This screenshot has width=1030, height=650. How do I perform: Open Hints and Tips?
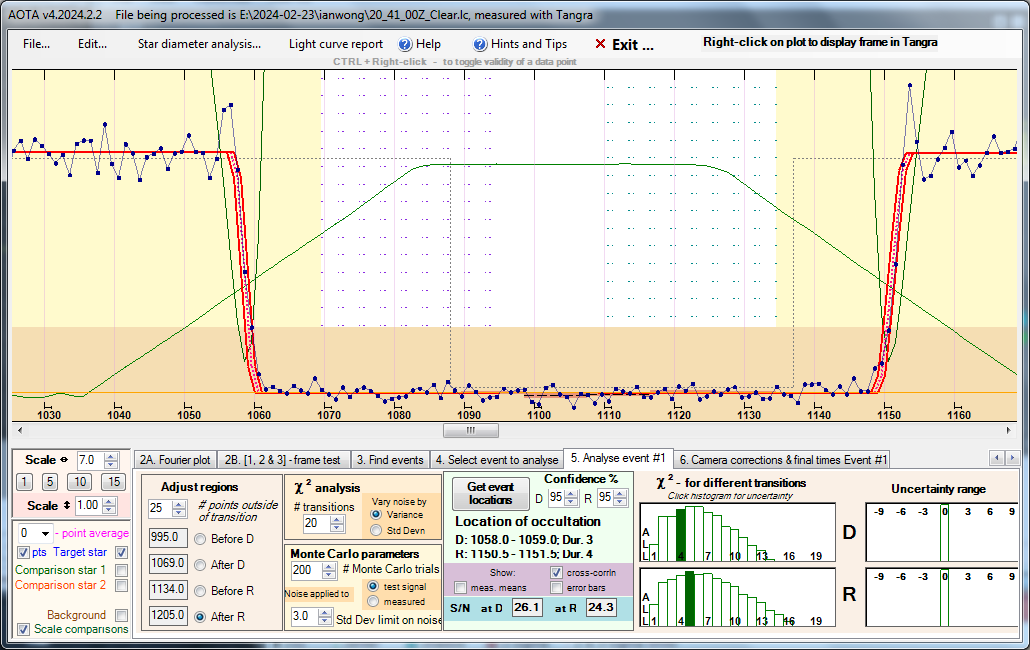528,44
